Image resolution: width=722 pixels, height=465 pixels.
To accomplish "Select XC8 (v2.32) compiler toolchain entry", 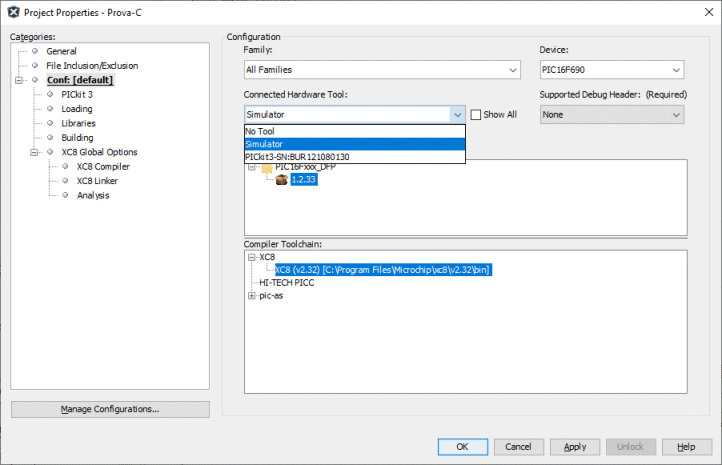I will point(382,270).
